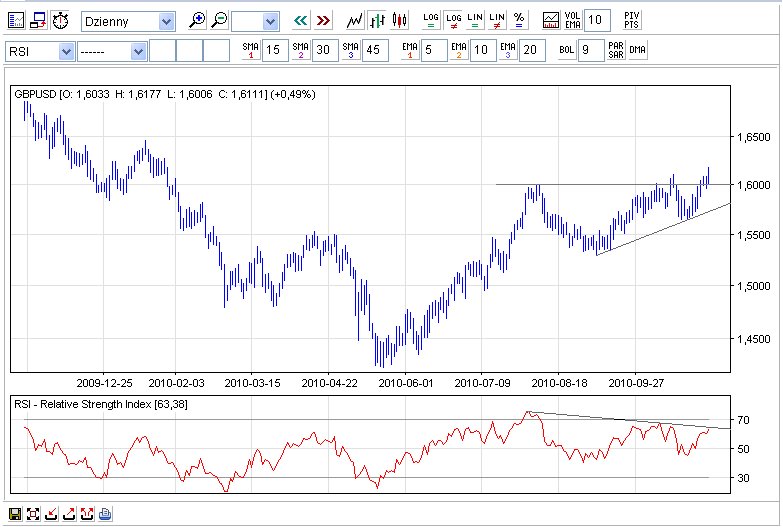The width and height of the screenshot is (783, 527).
Task: Open the Dzienny interval dropdown
Action: 166,21
